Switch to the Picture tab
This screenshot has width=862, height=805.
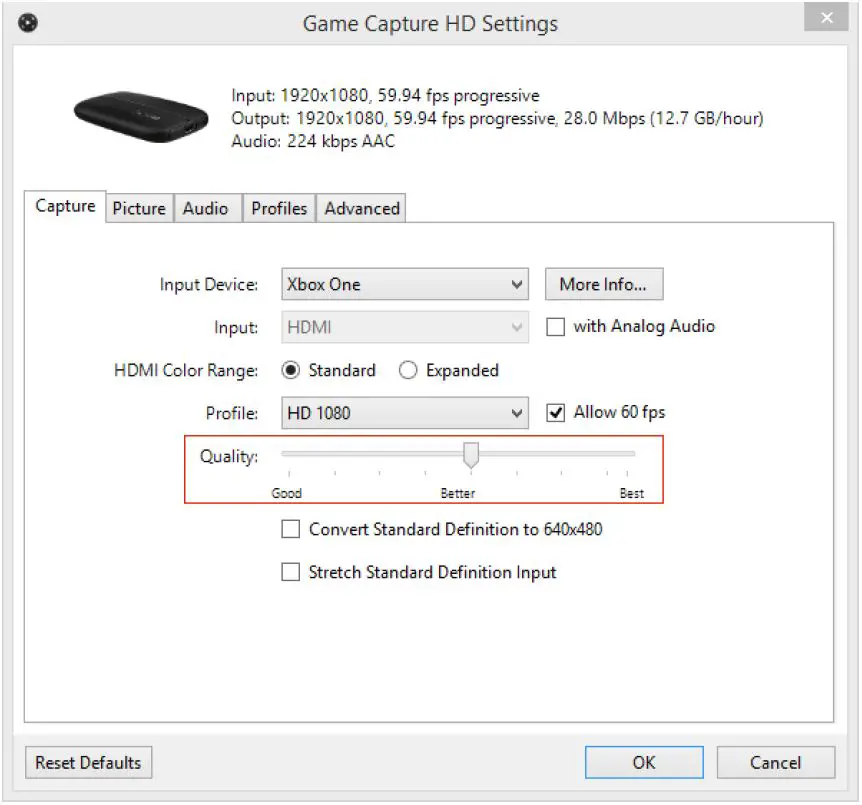[139, 208]
